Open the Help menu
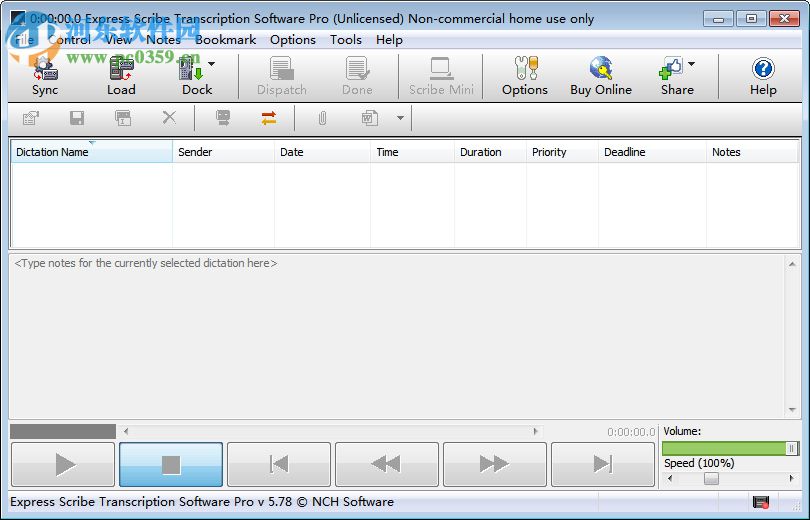This screenshot has height=520, width=810. tap(390, 40)
